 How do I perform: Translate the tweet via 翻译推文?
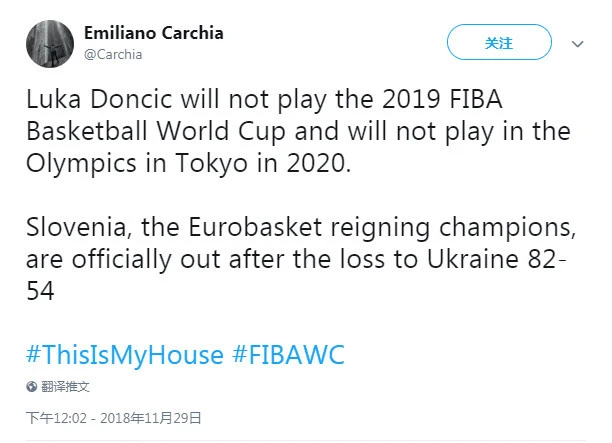65,386
